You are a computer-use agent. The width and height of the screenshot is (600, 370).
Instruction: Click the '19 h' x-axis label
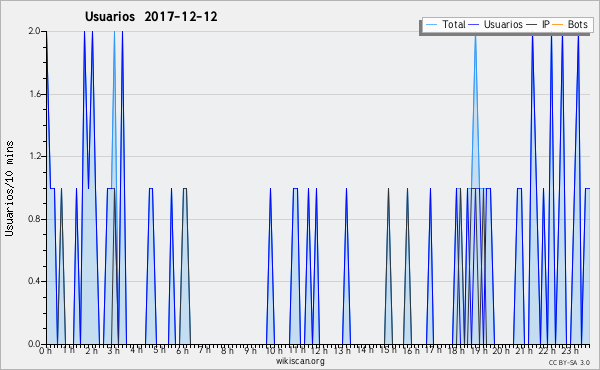pos(479,350)
